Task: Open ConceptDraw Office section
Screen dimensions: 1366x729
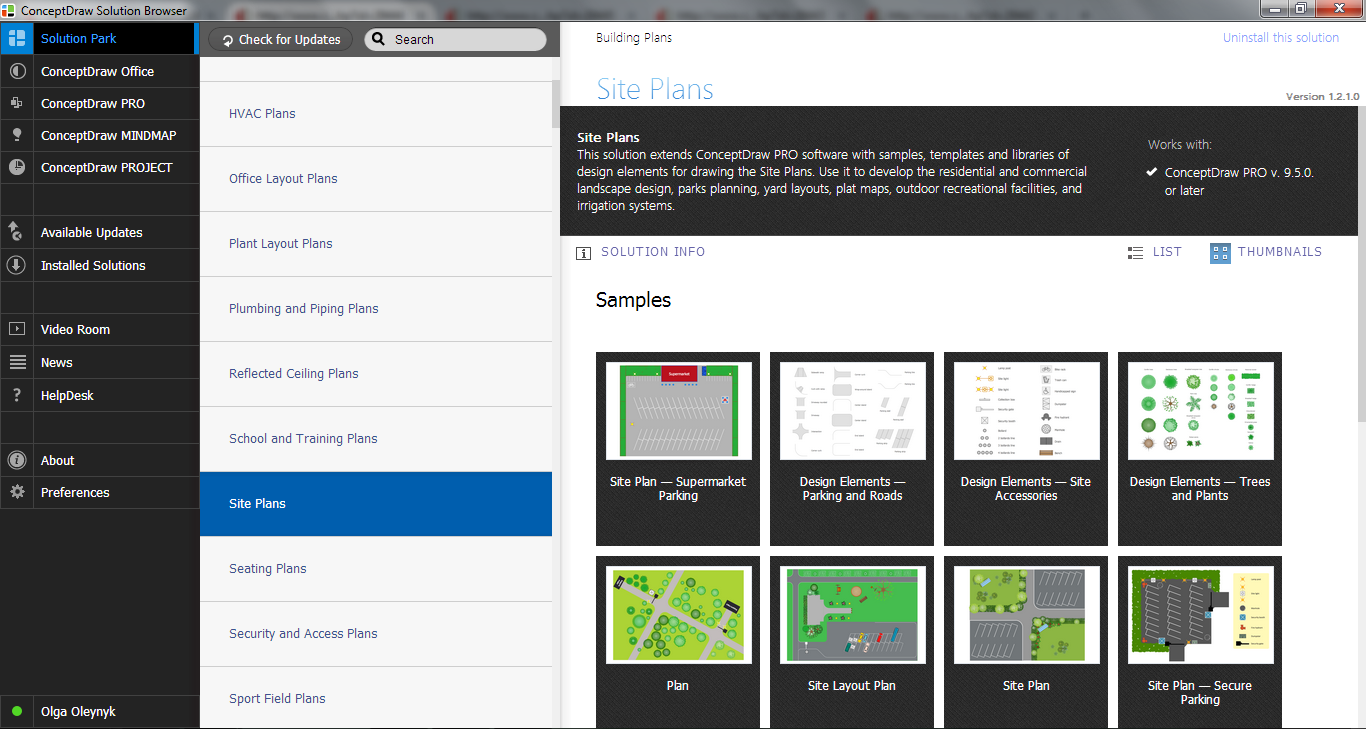Action: click(x=100, y=71)
